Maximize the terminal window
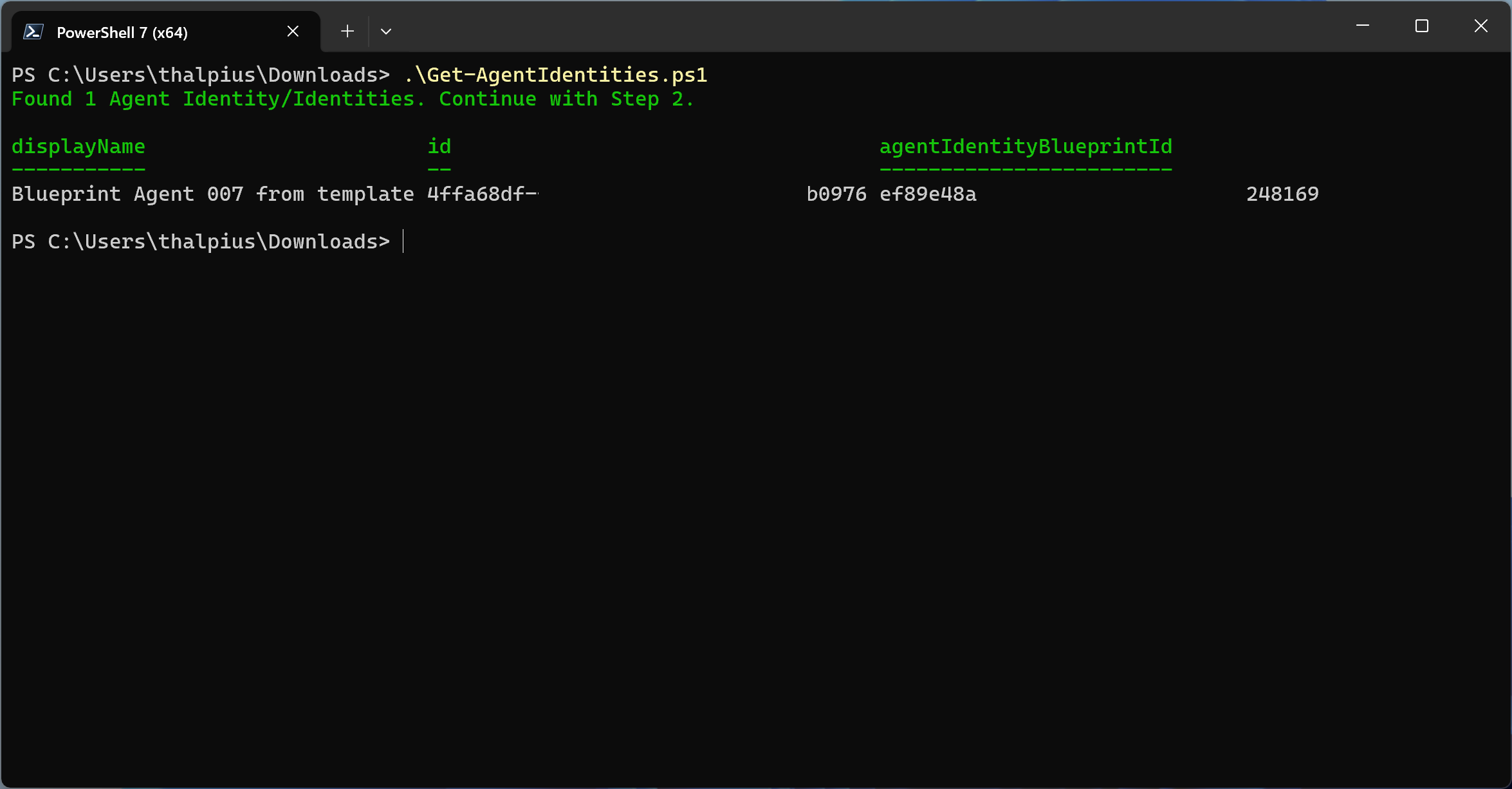The width and height of the screenshot is (1512, 789). [x=1421, y=26]
